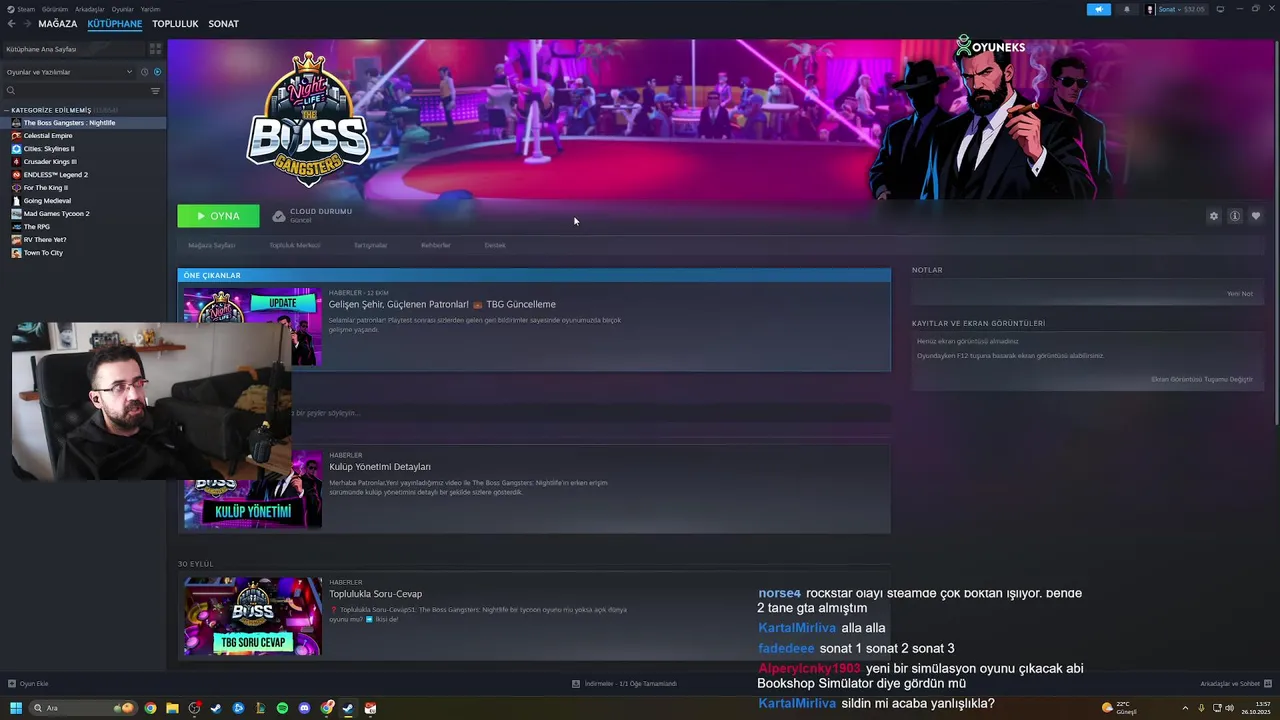Viewport: 1280px width, 720px height.
Task: Click the Oyun Ekle plus icon
Action: [x=12, y=684]
